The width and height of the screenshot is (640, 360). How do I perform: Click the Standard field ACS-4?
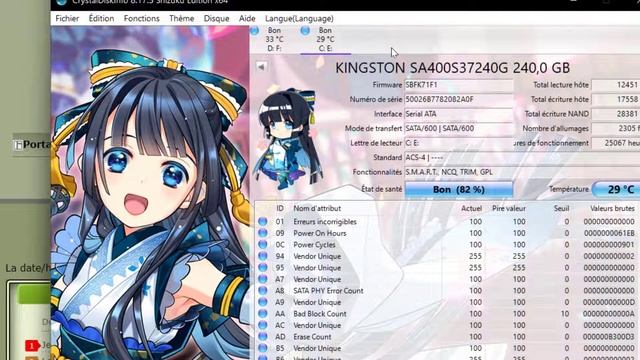(522, 158)
